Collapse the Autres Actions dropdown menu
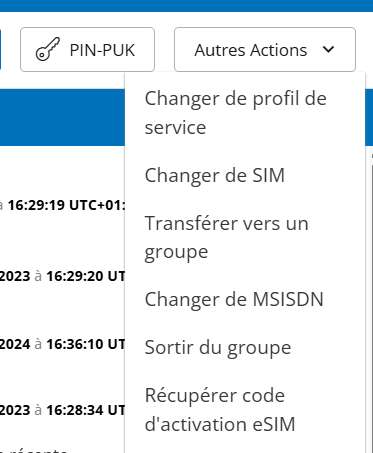Screen dimensions: 373x453 [x=265, y=49]
